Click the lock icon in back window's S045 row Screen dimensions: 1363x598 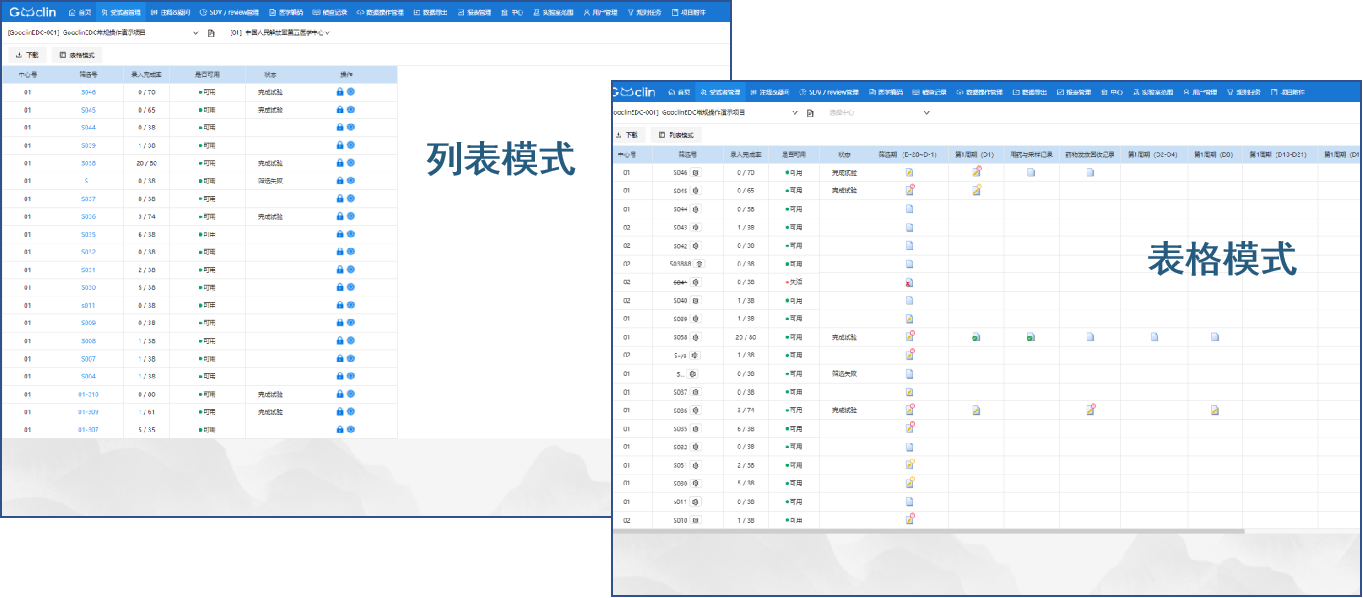pos(340,110)
